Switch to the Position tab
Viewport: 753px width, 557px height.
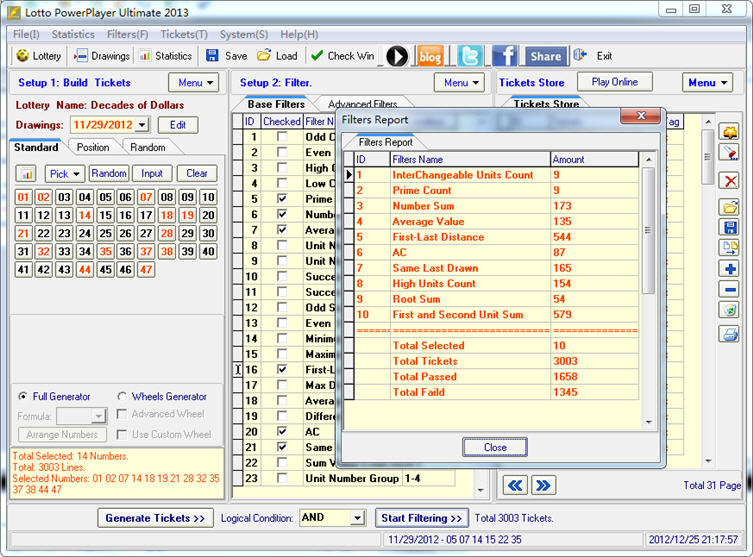click(93, 147)
